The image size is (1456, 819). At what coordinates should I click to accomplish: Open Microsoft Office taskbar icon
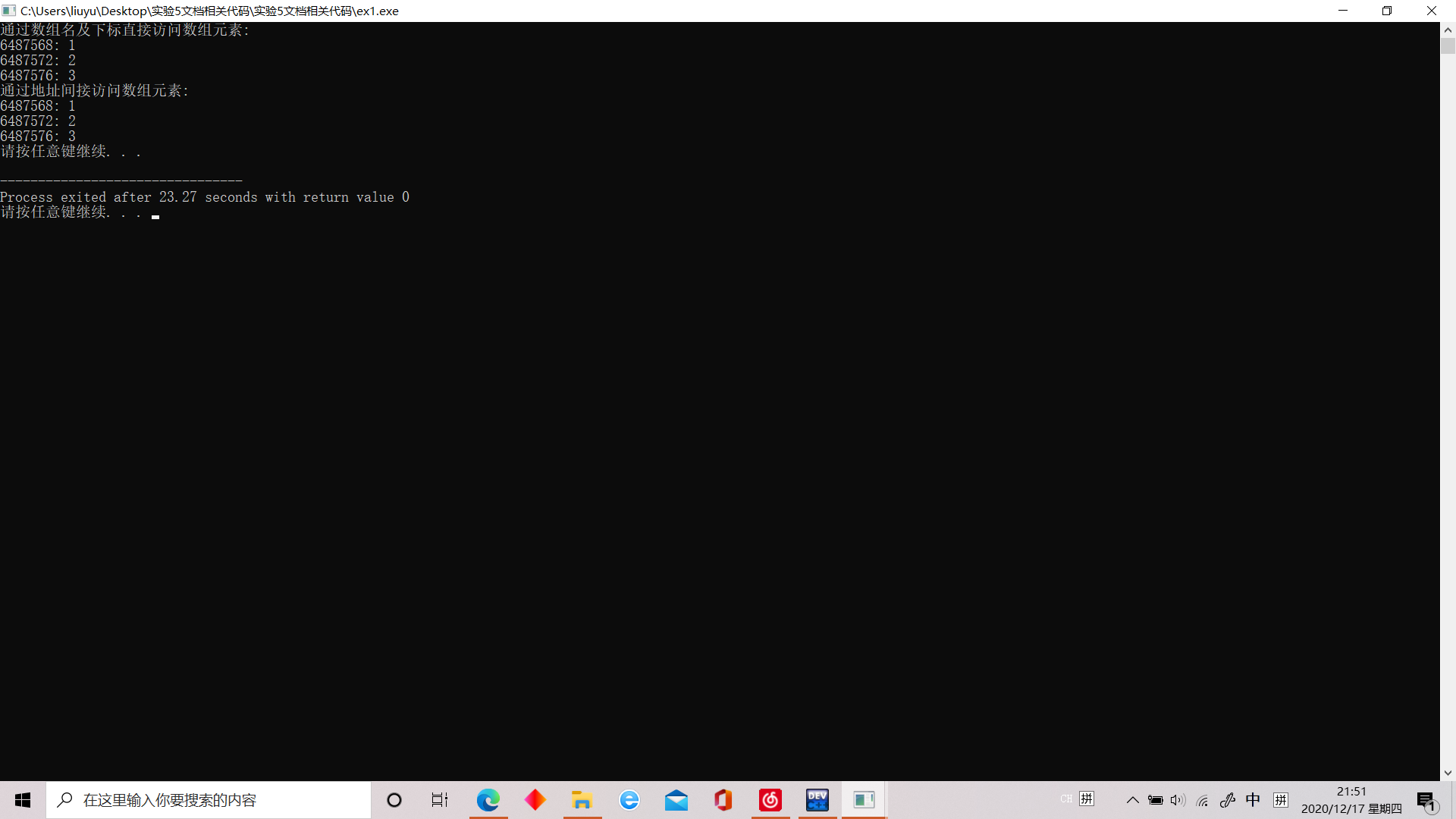[723, 800]
